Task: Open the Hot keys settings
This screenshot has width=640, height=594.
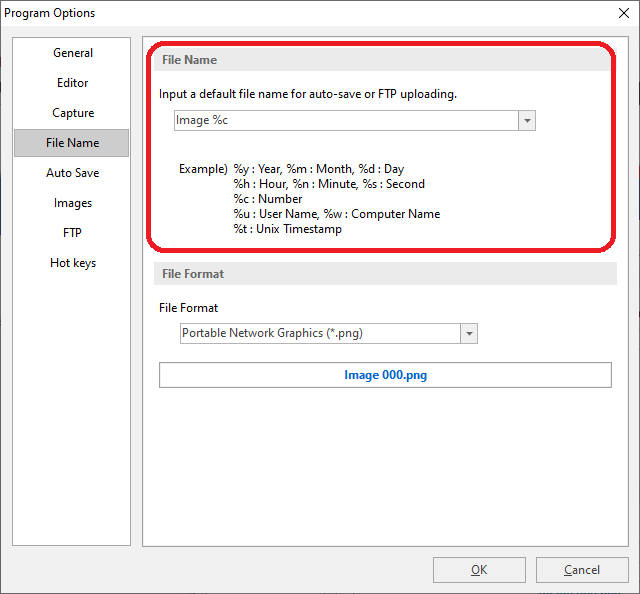Action: 73,263
